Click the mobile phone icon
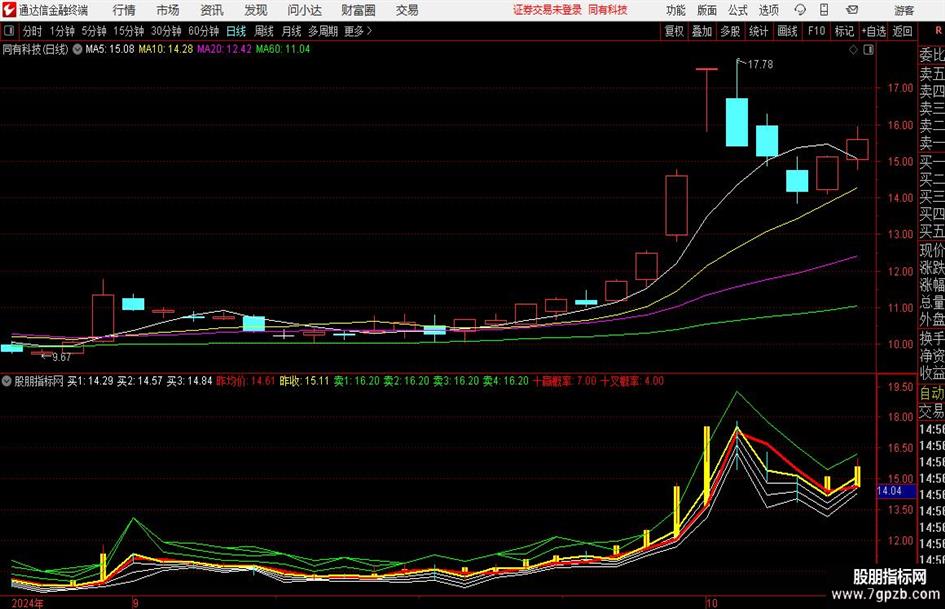Screen dimensions: 945x609 coord(824,10)
